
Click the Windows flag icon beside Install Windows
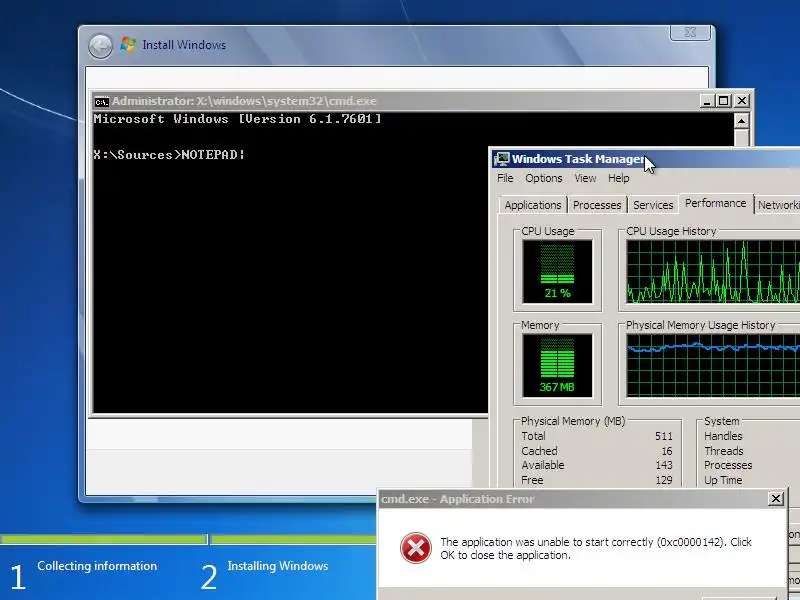[128, 45]
